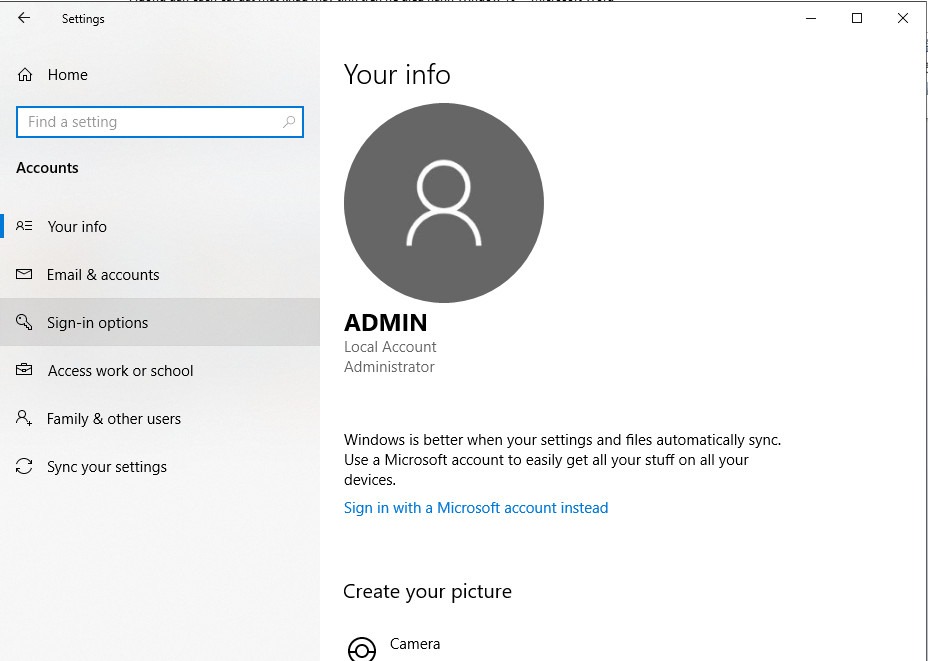Open the Home settings page
This screenshot has height=661, width=928.
pos(67,75)
